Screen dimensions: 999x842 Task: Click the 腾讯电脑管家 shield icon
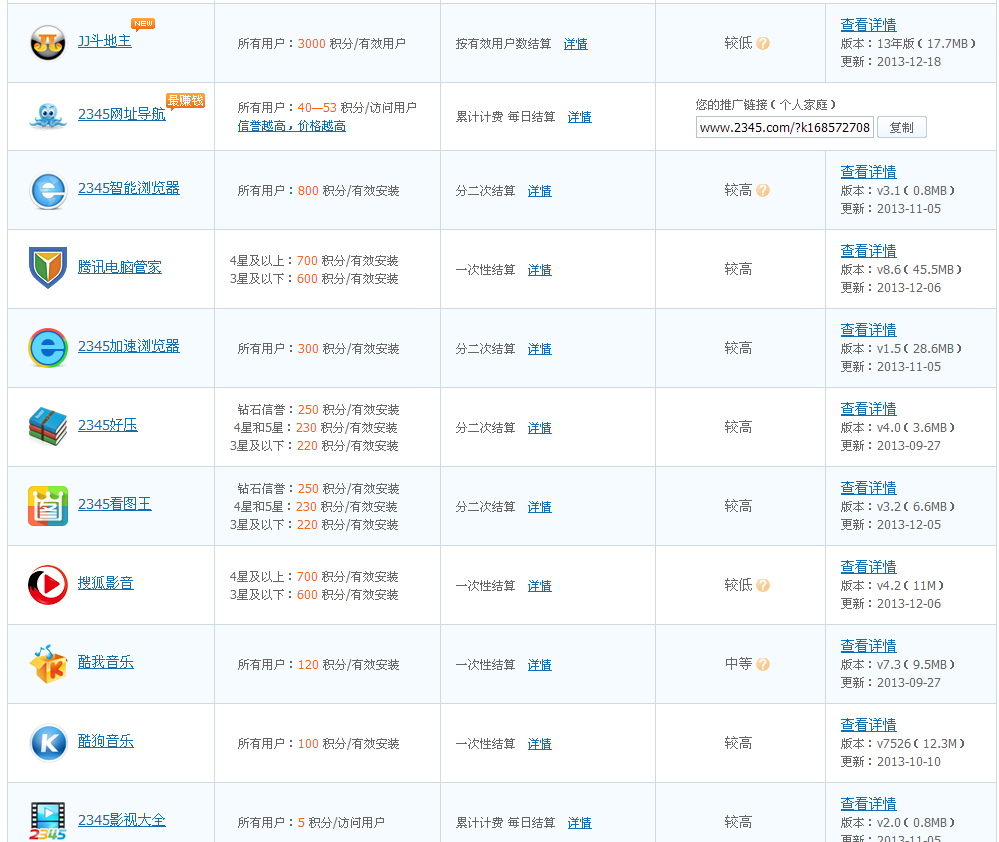(x=48, y=268)
